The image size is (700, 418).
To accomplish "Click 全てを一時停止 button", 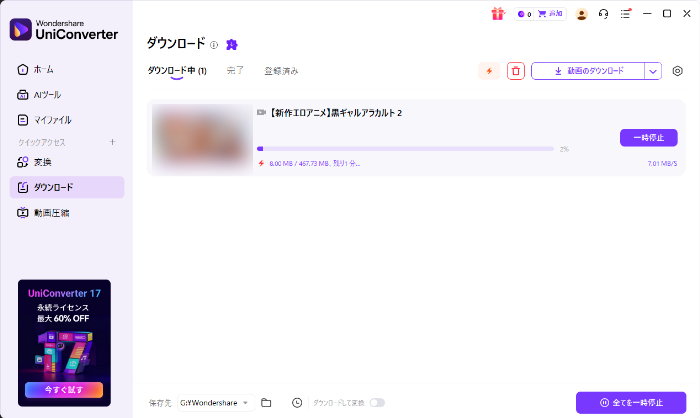I will point(631,403).
